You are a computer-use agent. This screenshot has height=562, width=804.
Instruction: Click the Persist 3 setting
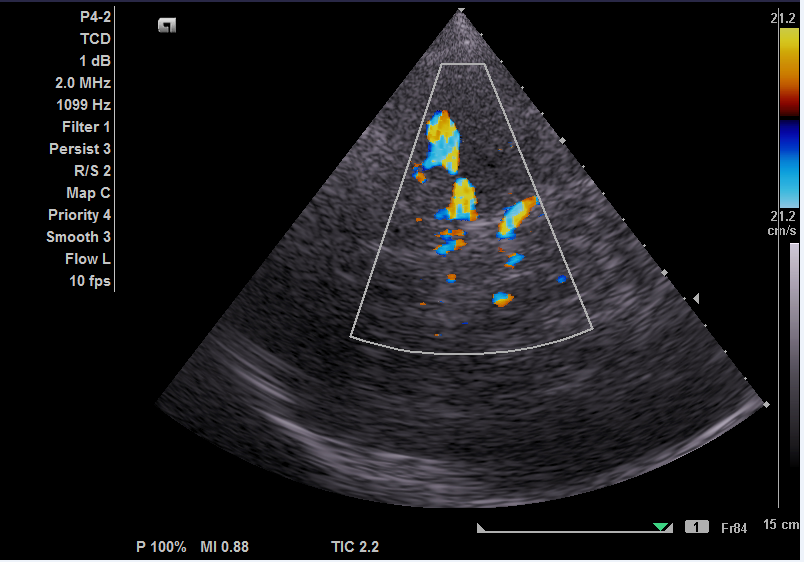tap(80, 149)
